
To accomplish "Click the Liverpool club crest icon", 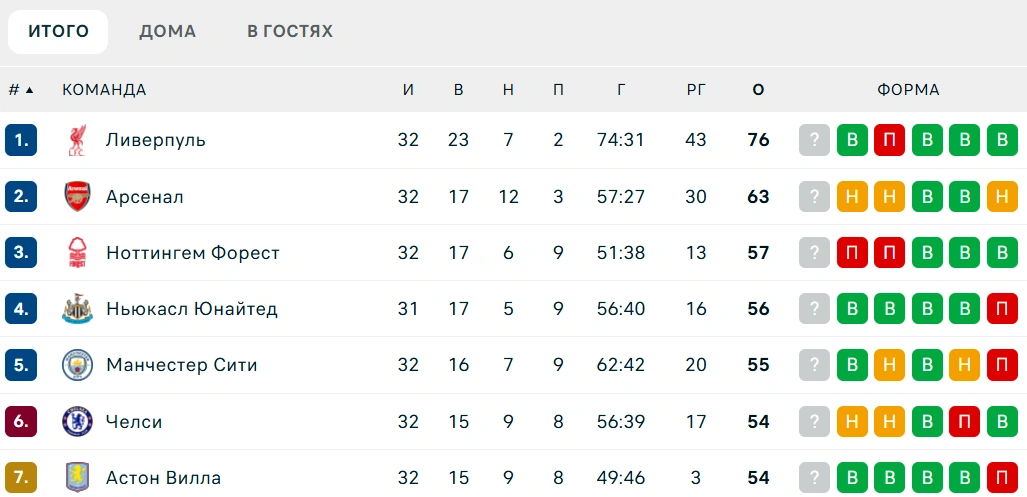I will 77,141.
